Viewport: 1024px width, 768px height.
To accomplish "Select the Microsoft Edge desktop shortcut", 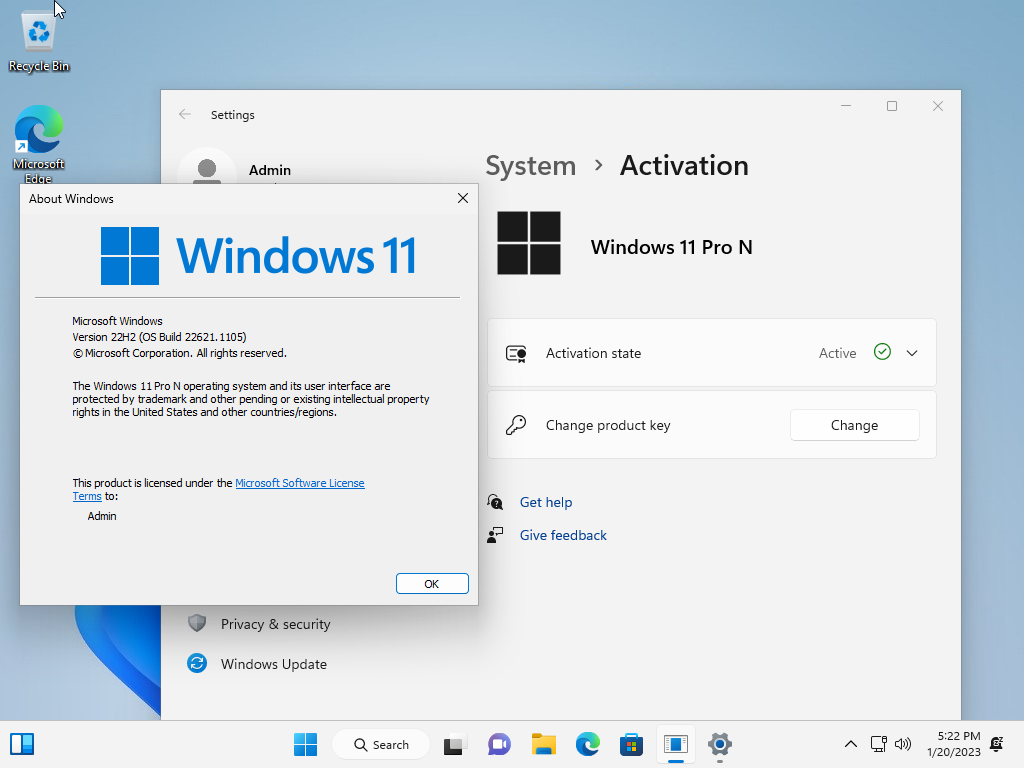I will [x=39, y=144].
